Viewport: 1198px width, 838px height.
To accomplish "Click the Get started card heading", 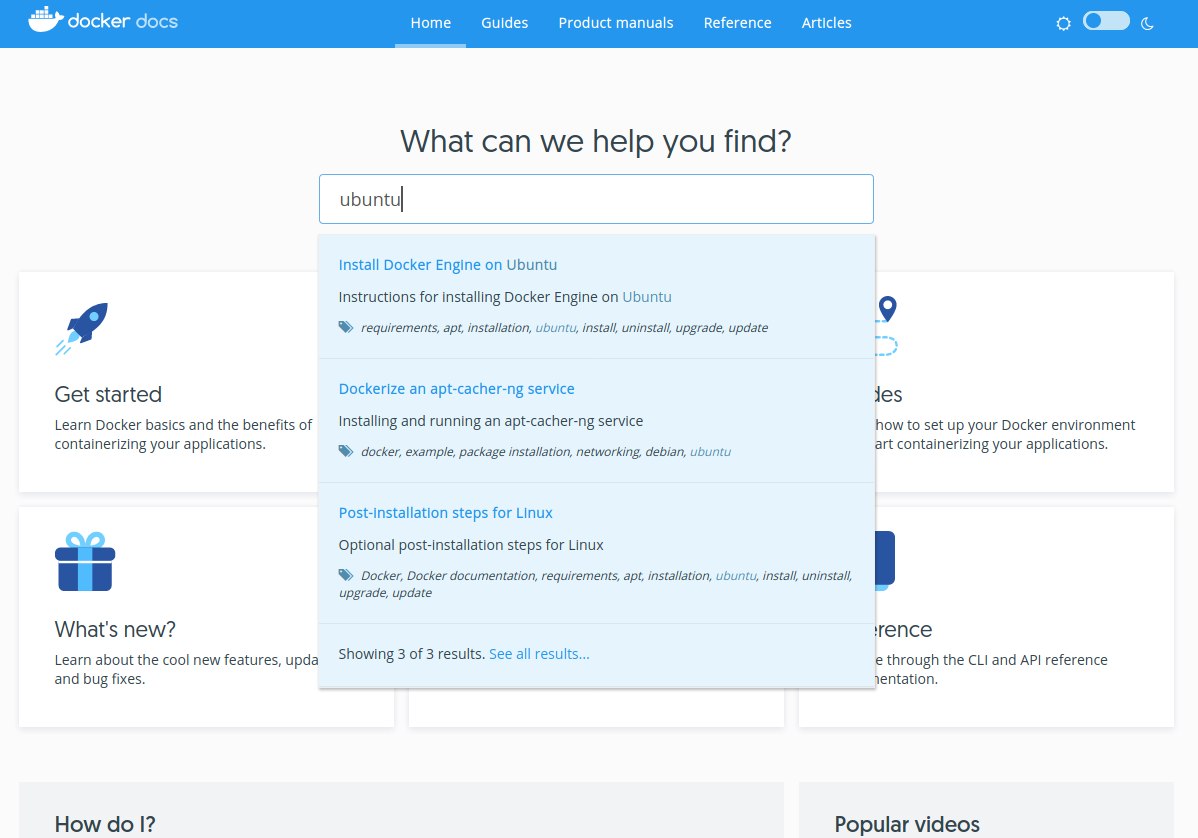I will pyautogui.click(x=108, y=394).
